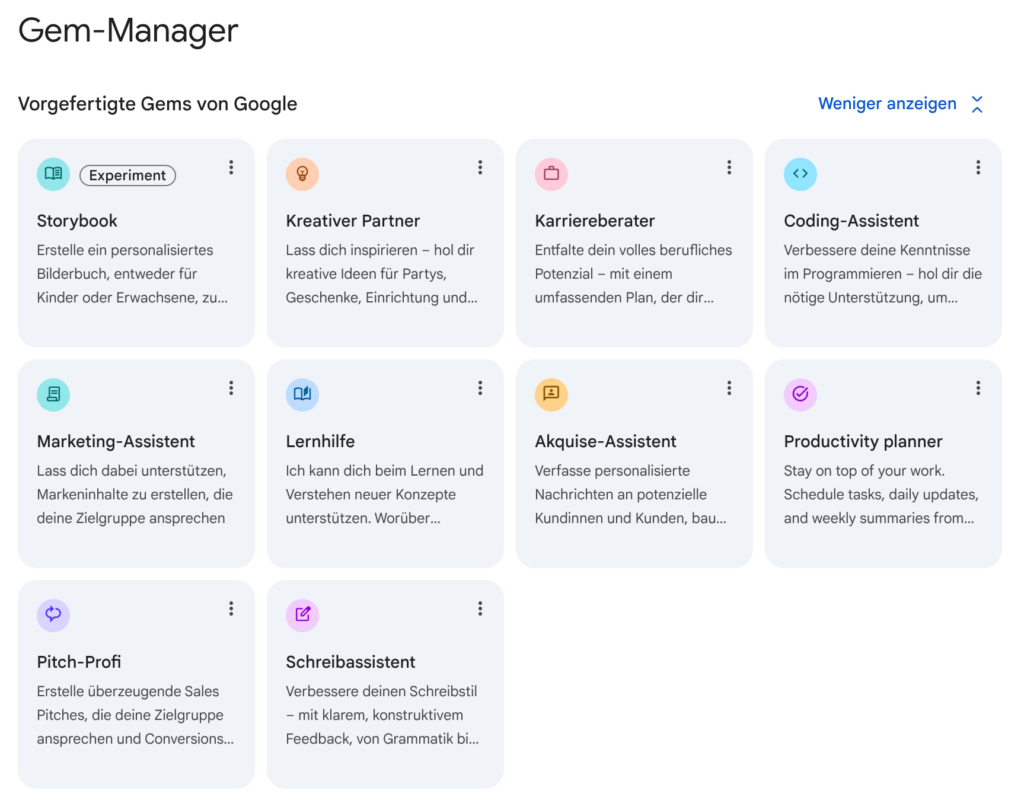Open the three-dot menu on Lernhilfe card
The width and height of the screenshot is (1024, 800).
point(480,389)
